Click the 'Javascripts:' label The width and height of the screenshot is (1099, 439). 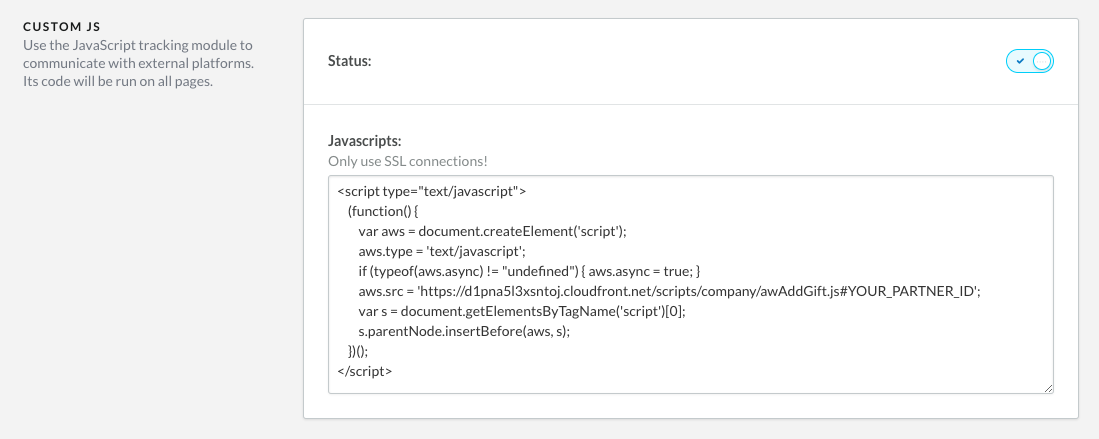(x=364, y=140)
